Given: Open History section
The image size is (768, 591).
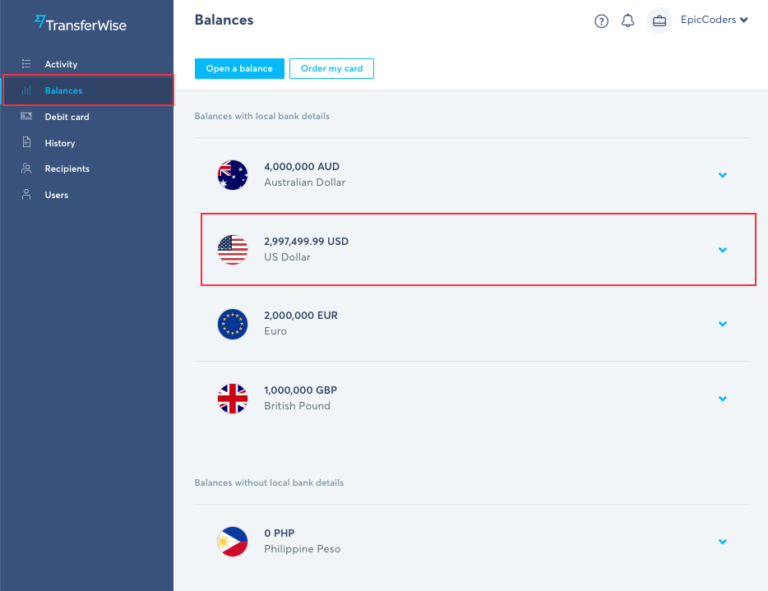Looking at the screenshot, I should 60,143.
